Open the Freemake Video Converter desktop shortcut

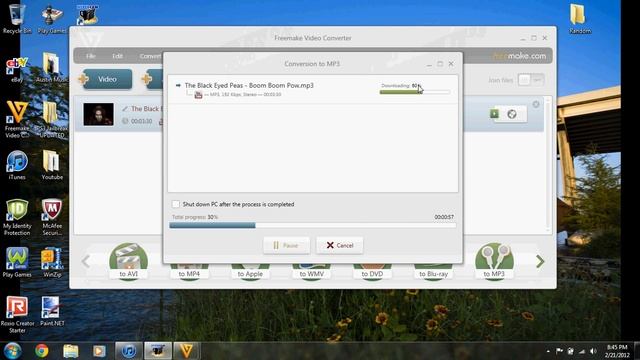click(x=17, y=119)
